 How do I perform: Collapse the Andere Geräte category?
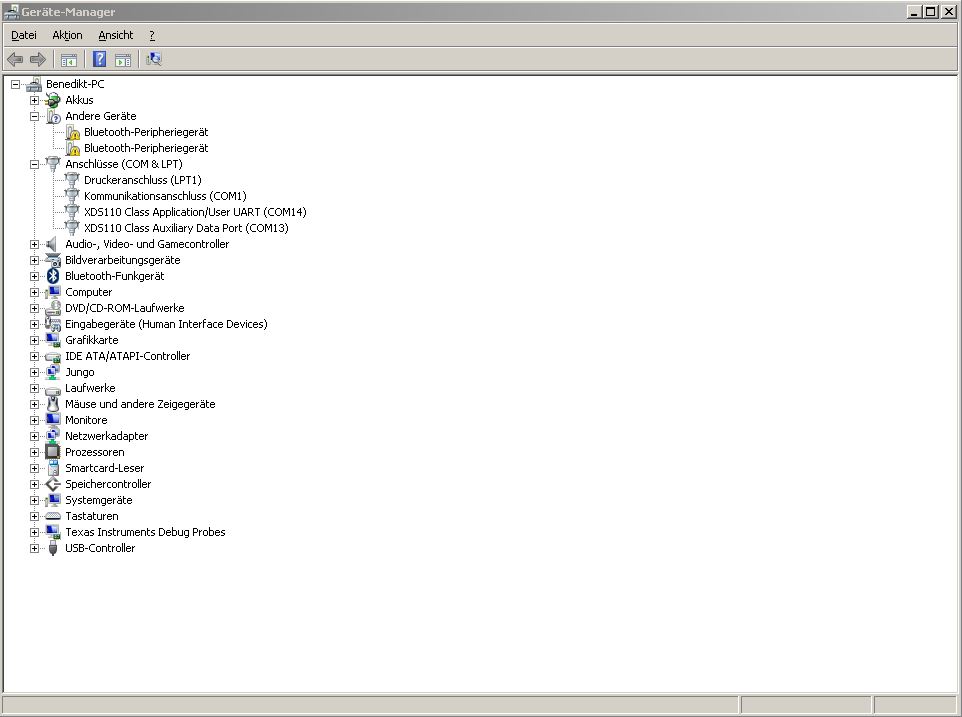pos(34,116)
